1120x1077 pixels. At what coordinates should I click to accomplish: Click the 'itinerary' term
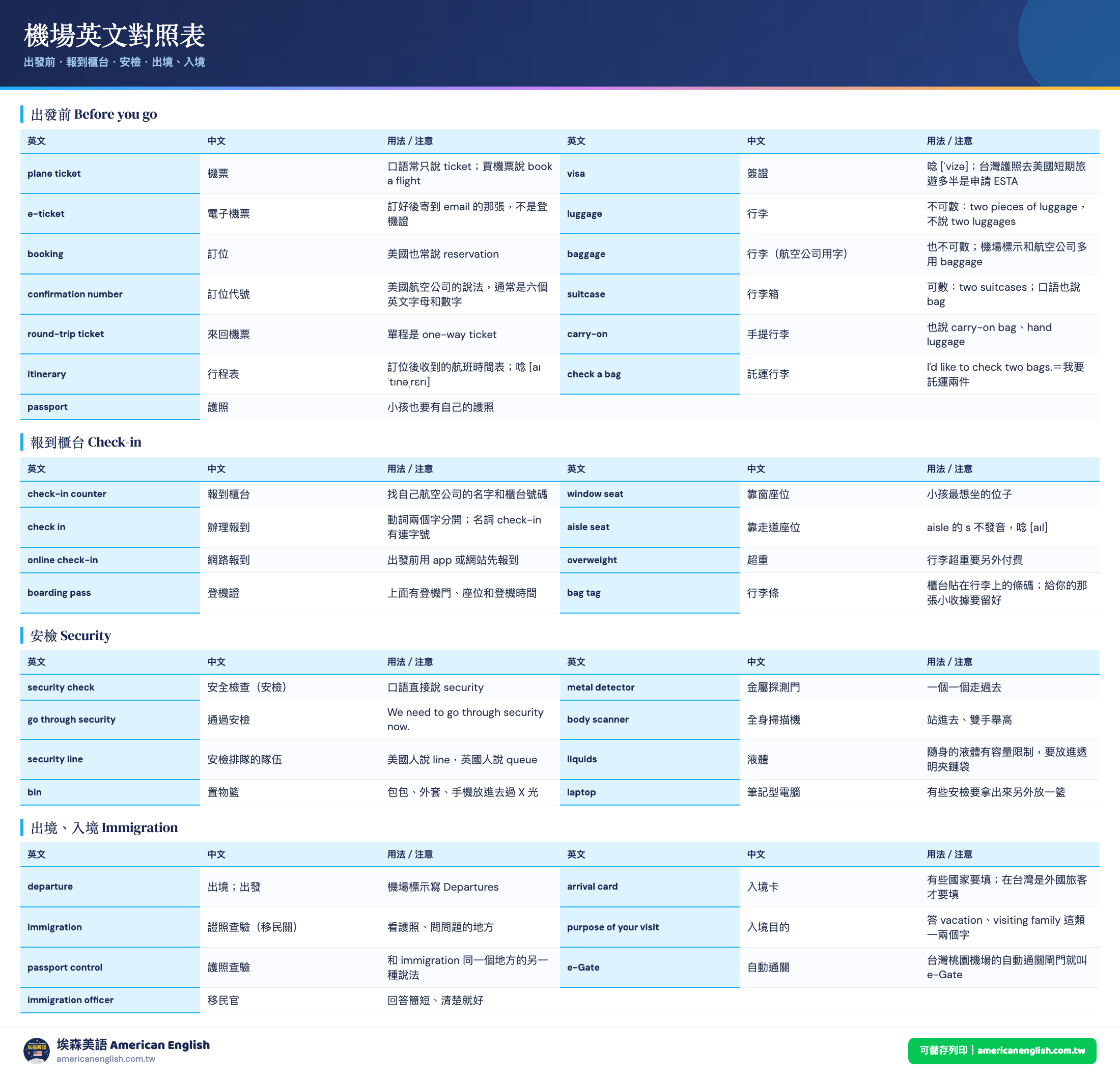tap(46, 374)
